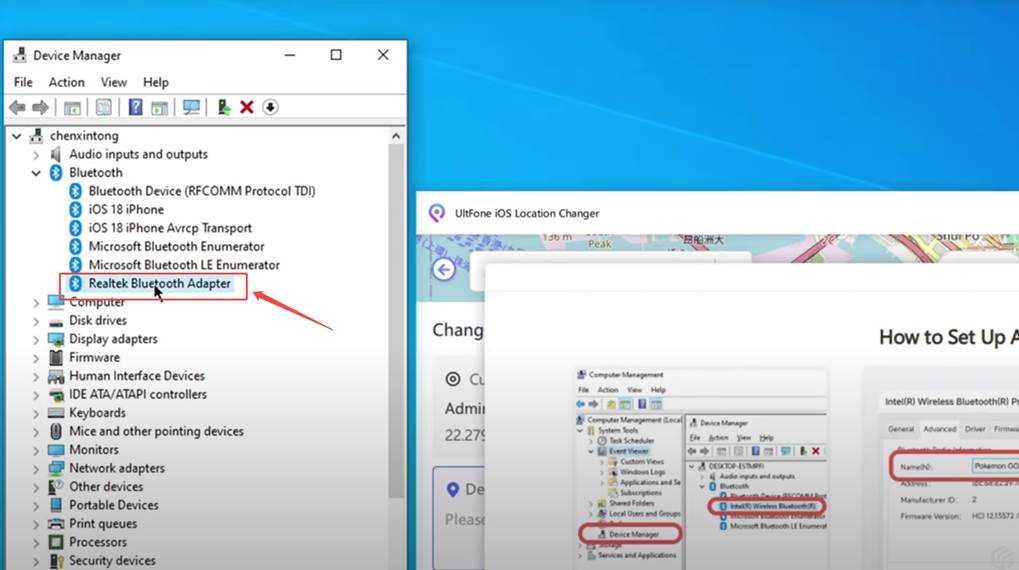1019x570 pixels.
Task: Select the Portable Devices category
Action: 114,505
